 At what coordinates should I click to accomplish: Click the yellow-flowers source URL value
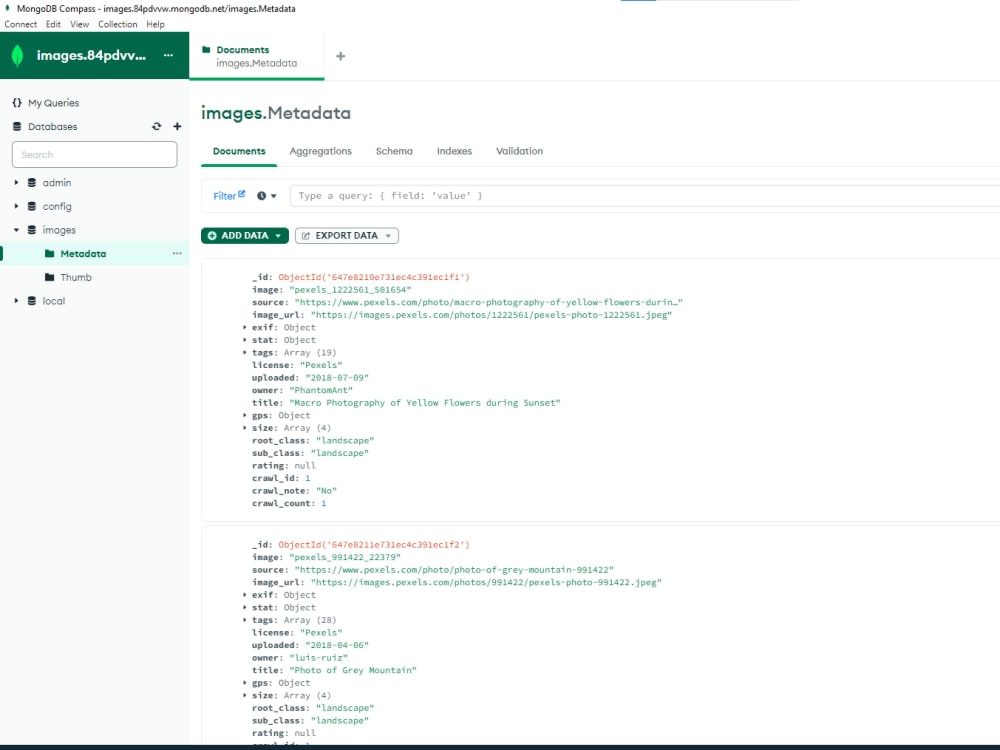(x=489, y=302)
